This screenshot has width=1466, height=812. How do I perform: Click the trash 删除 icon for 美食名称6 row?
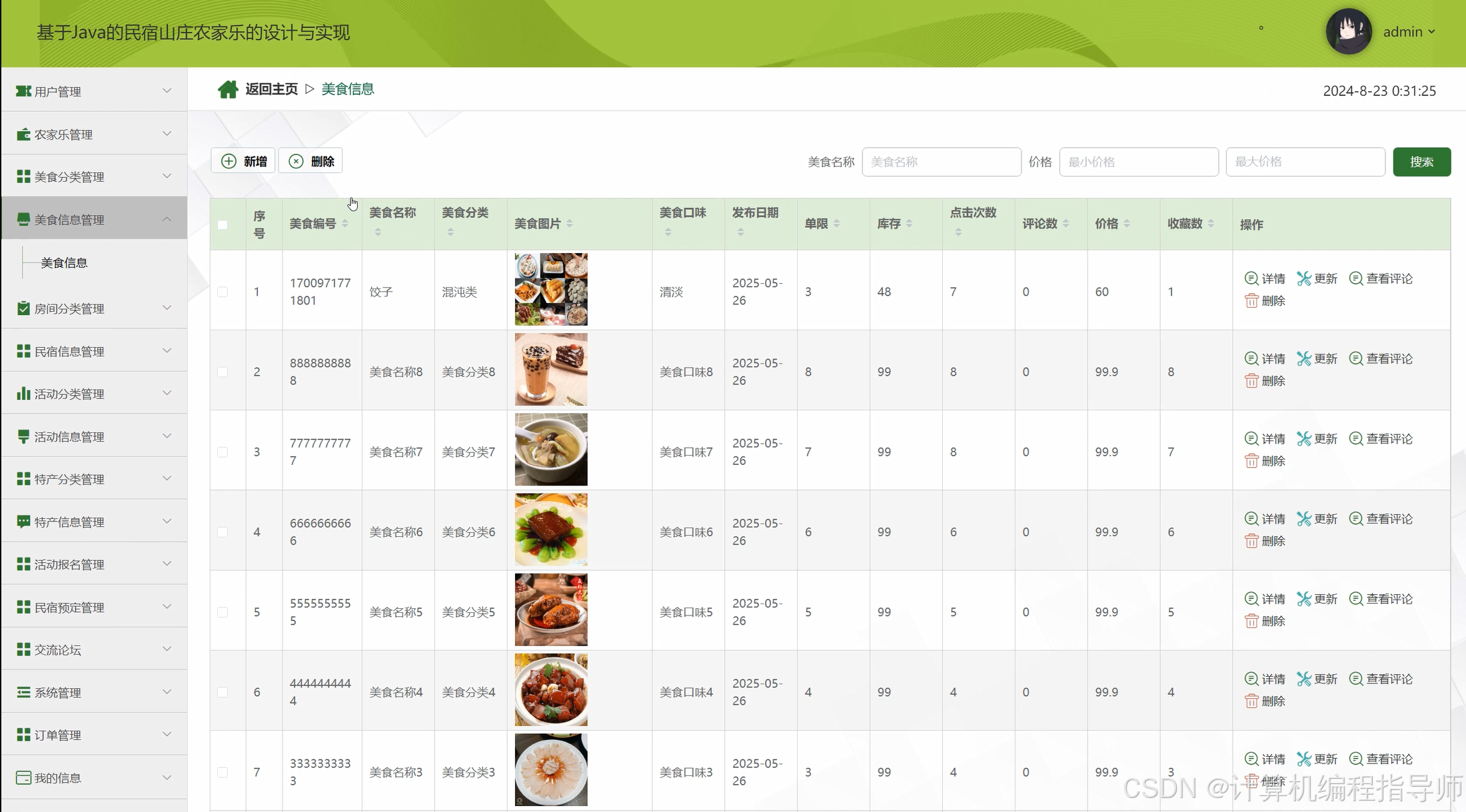(x=1251, y=541)
